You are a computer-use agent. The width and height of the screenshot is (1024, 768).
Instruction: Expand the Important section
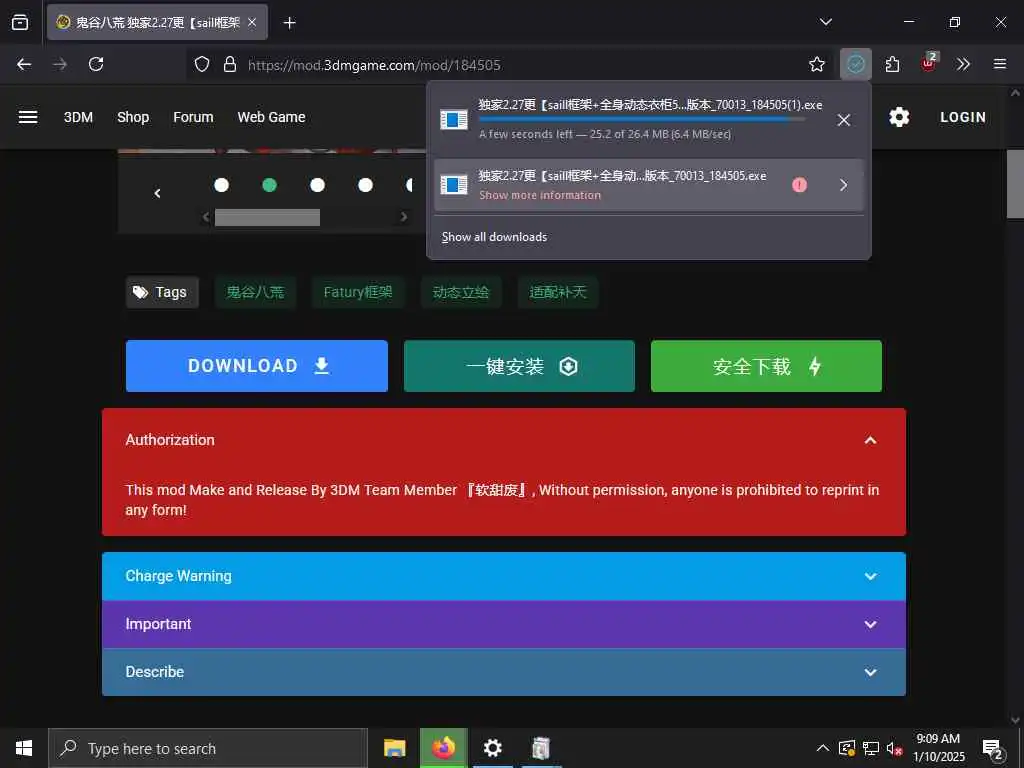pos(504,624)
